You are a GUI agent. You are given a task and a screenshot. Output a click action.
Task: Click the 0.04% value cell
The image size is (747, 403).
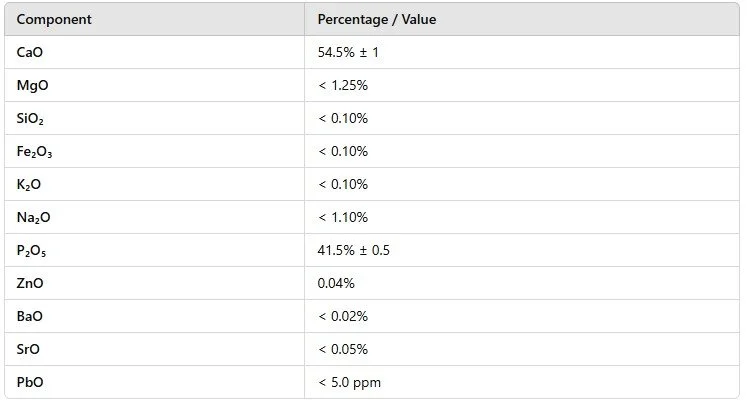[336, 284]
